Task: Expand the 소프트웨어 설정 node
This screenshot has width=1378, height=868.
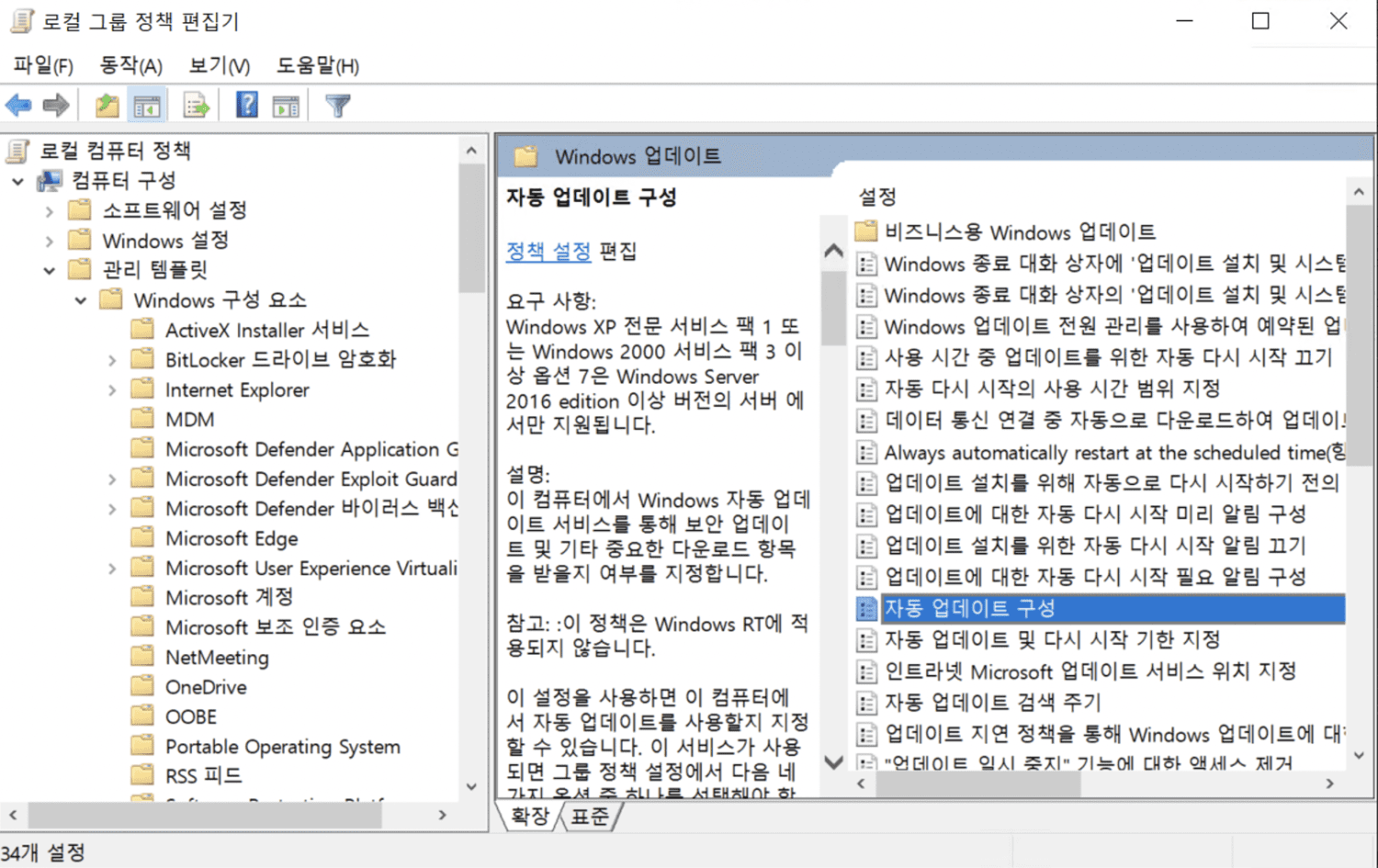Action: tap(50, 211)
